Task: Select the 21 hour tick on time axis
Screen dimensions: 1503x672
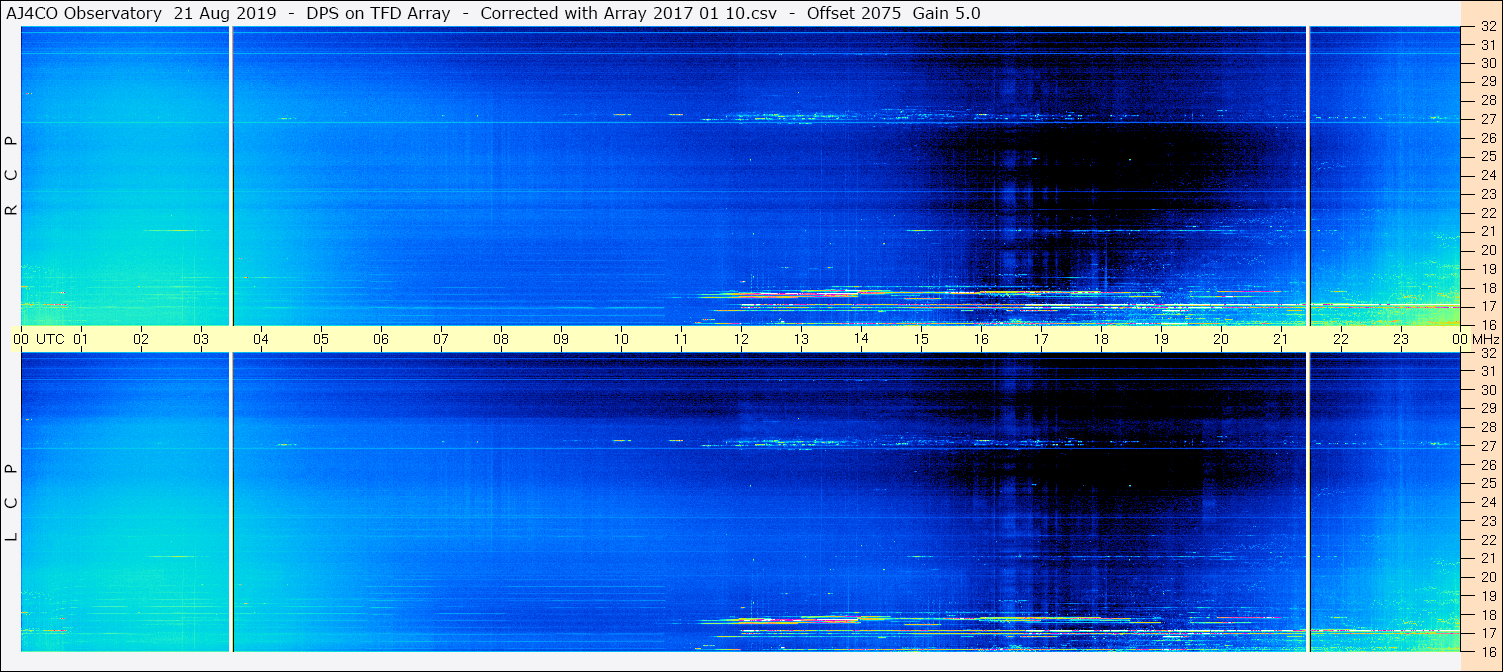Action: pos(1281,339)
